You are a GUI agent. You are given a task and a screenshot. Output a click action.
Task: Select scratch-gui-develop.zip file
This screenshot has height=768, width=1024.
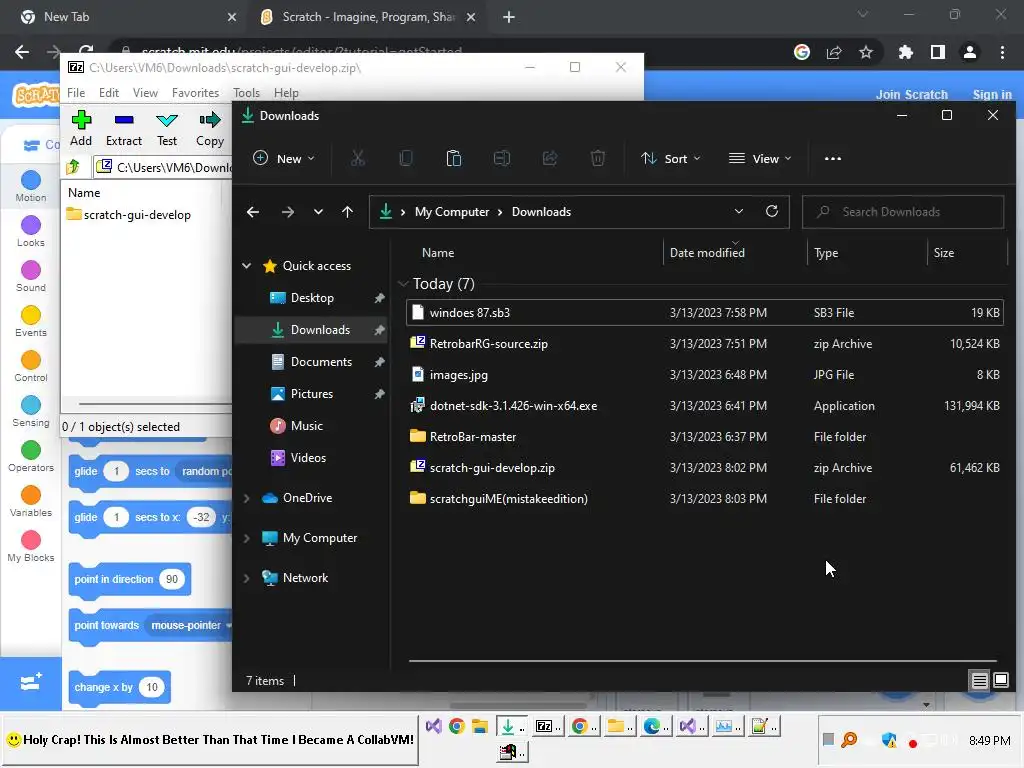705,468
